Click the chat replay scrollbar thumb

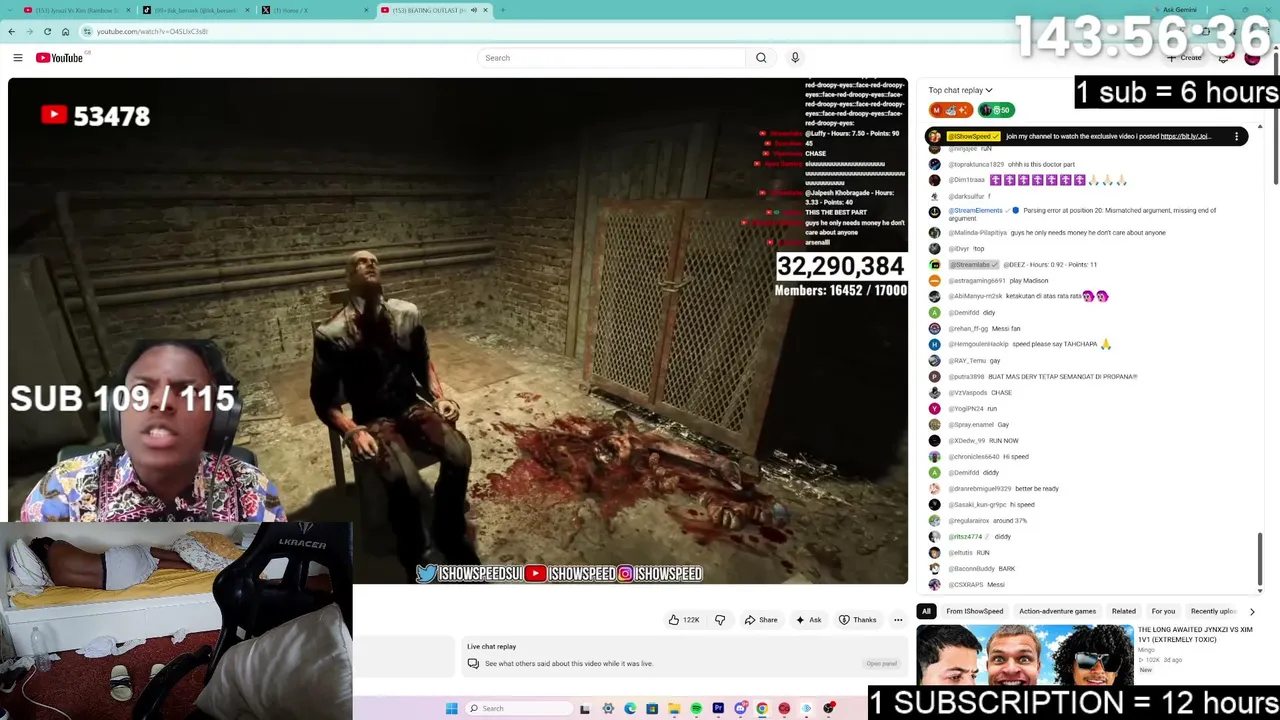pos(1259,560)
